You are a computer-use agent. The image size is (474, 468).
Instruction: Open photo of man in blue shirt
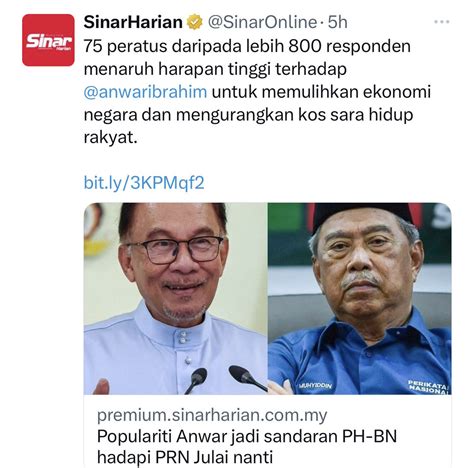coord(360,299)
